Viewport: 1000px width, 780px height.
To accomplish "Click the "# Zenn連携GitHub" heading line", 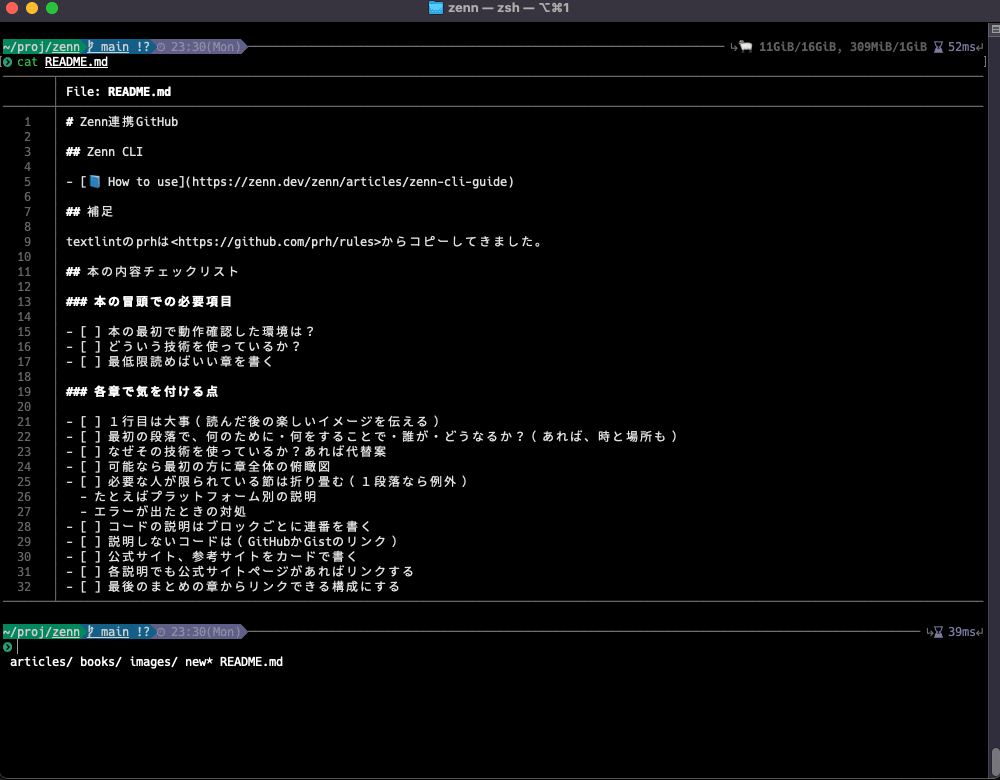I will 122,122.
